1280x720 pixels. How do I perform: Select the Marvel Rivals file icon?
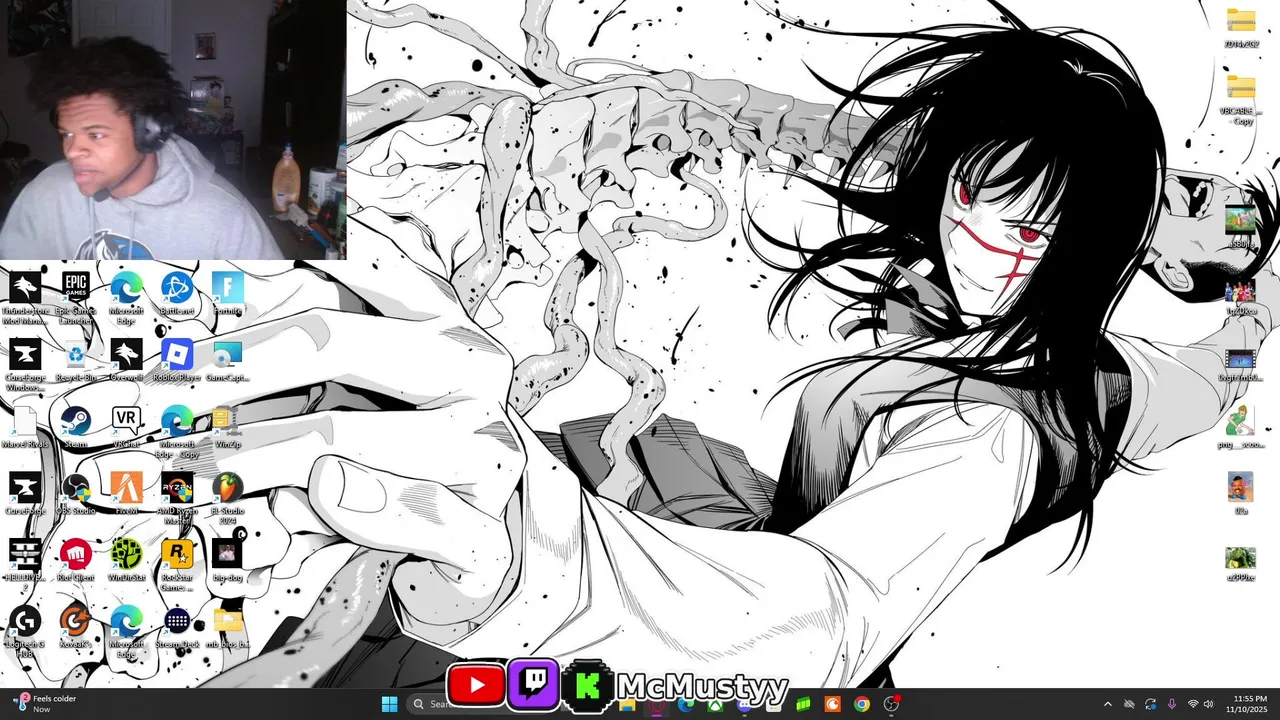pyautogui.click(x=25, y=427)
